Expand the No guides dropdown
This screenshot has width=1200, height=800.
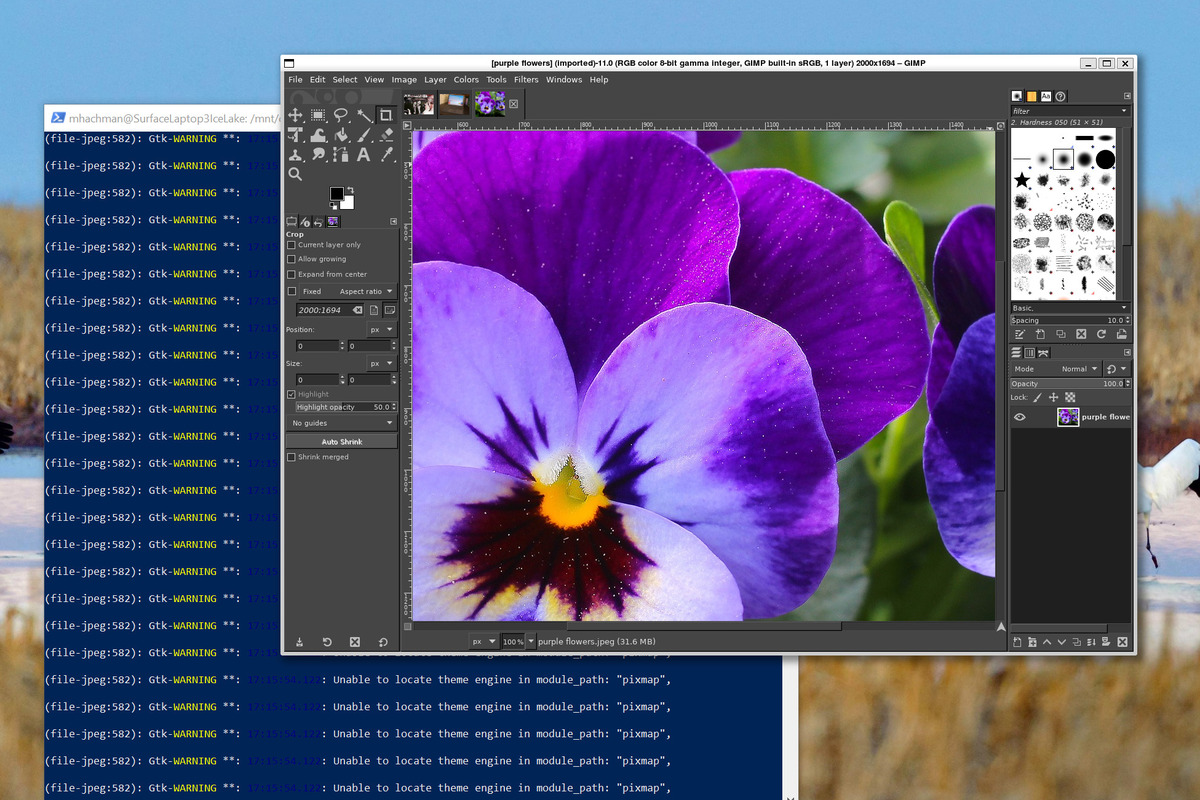tap(342, 423)
